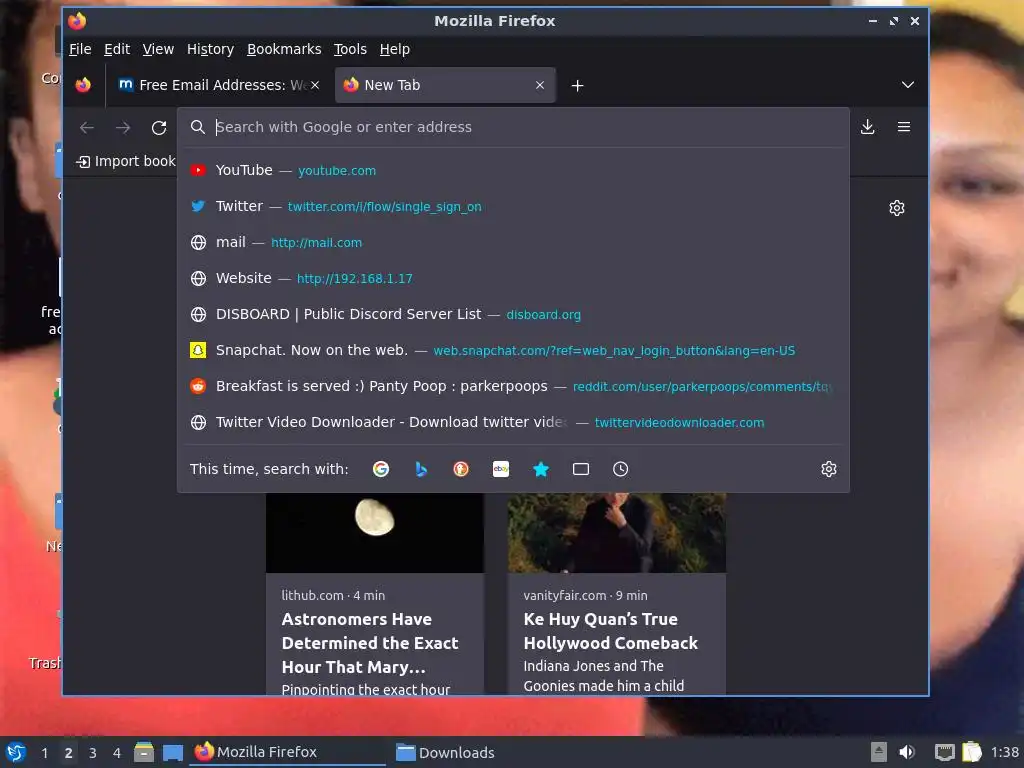Search this time with Google icon

tap(381, 469)
